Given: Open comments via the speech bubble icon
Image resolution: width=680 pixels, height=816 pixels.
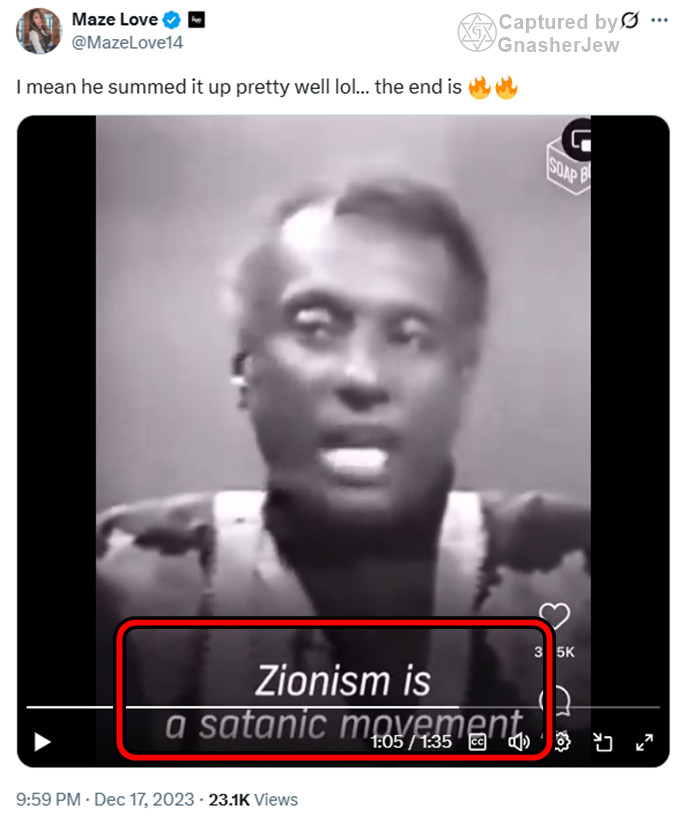Looking at the screenshot, I should click(555, 700).
